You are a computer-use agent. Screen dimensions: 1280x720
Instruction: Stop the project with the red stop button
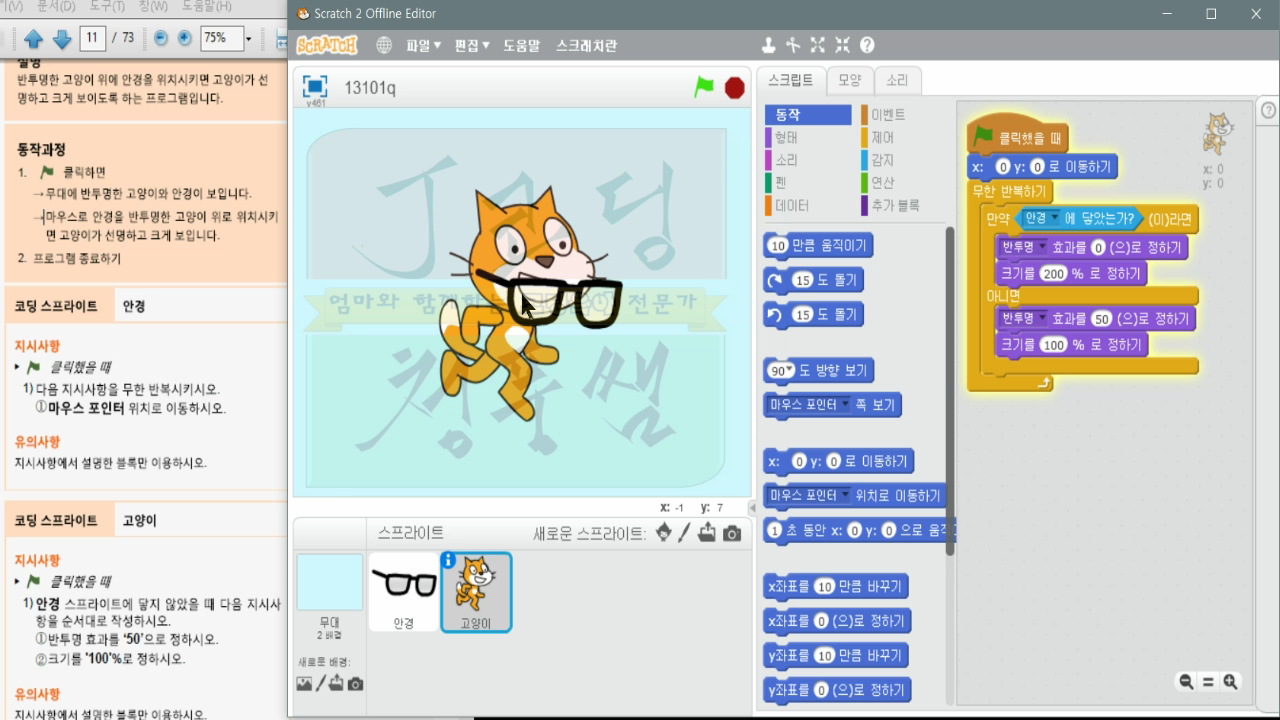click(734, 87)
